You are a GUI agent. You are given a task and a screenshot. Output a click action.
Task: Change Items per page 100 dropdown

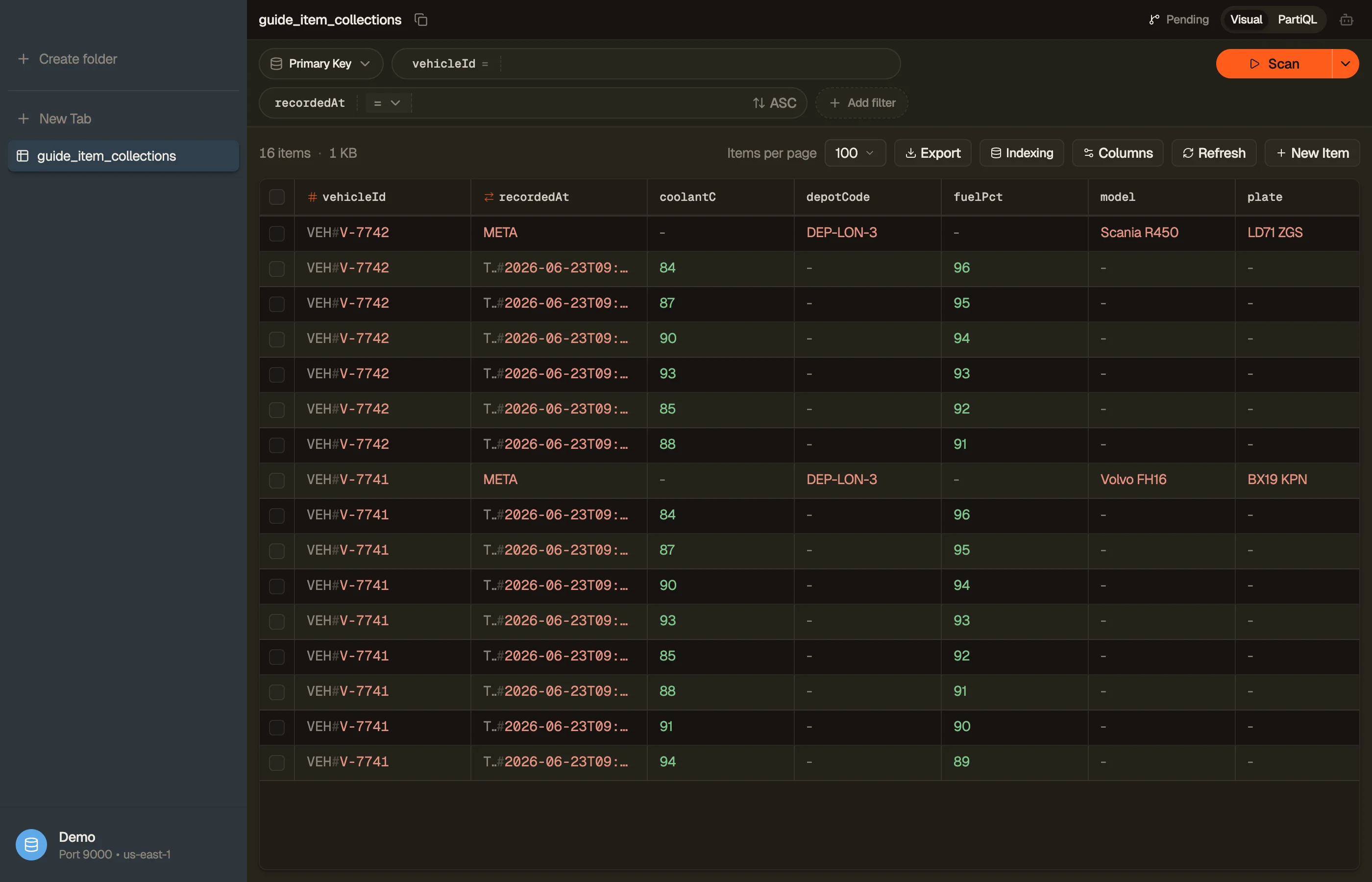(x=855, y=153)
